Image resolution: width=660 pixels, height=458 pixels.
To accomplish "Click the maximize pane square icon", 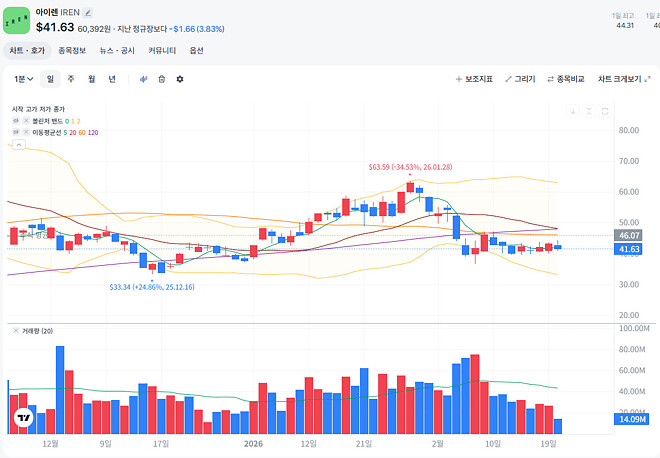I will tap(605, 112).
